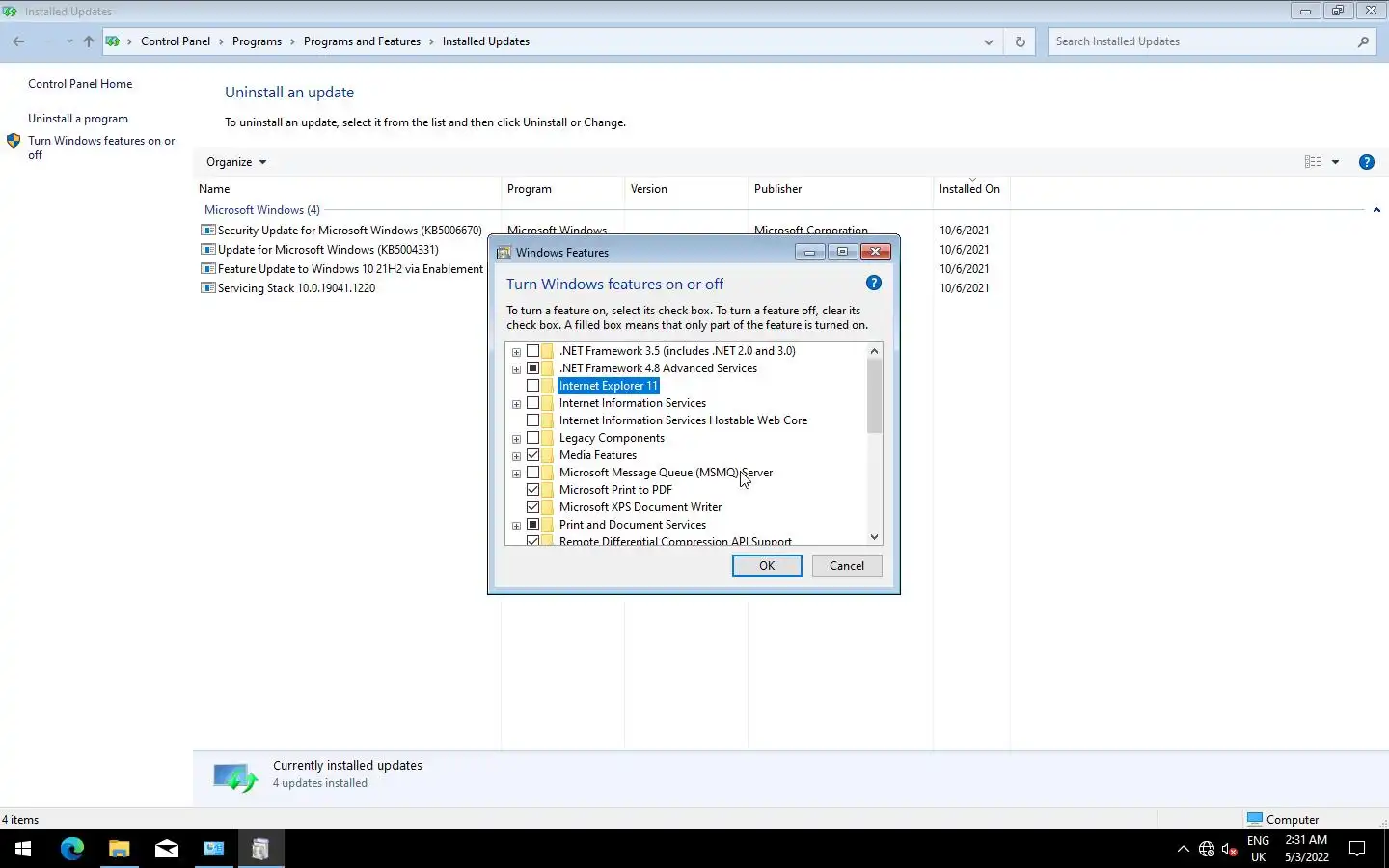Check the Legacy Components checkbox
This screenshot has height=868, width=1389.
(x=532, y=438)
